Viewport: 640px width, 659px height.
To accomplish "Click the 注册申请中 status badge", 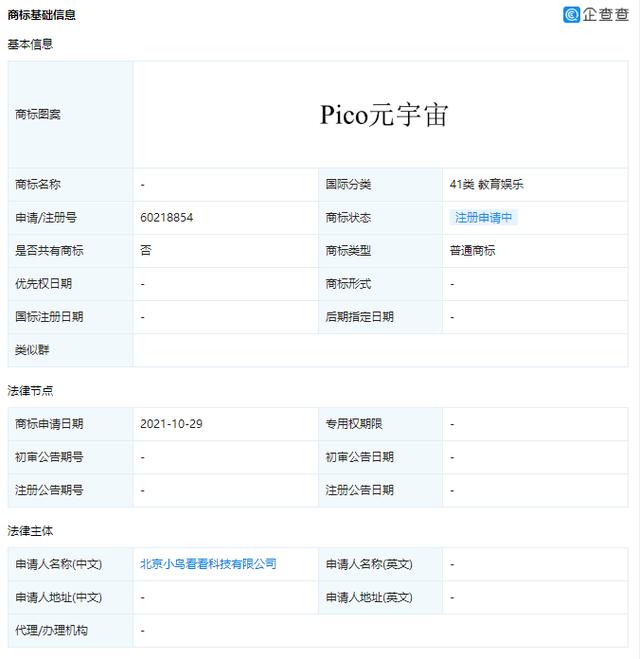I will (x=484, y=217).
